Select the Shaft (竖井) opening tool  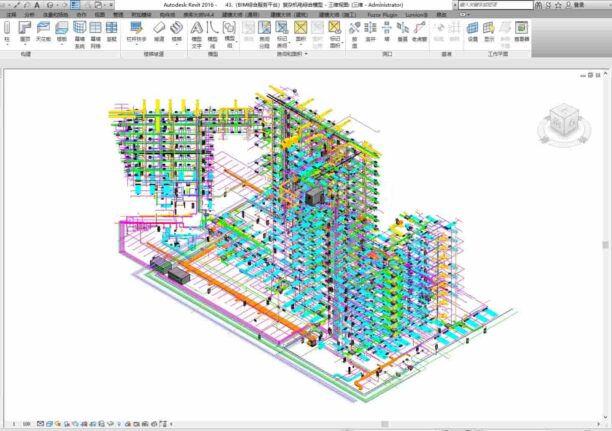[370, 31]
